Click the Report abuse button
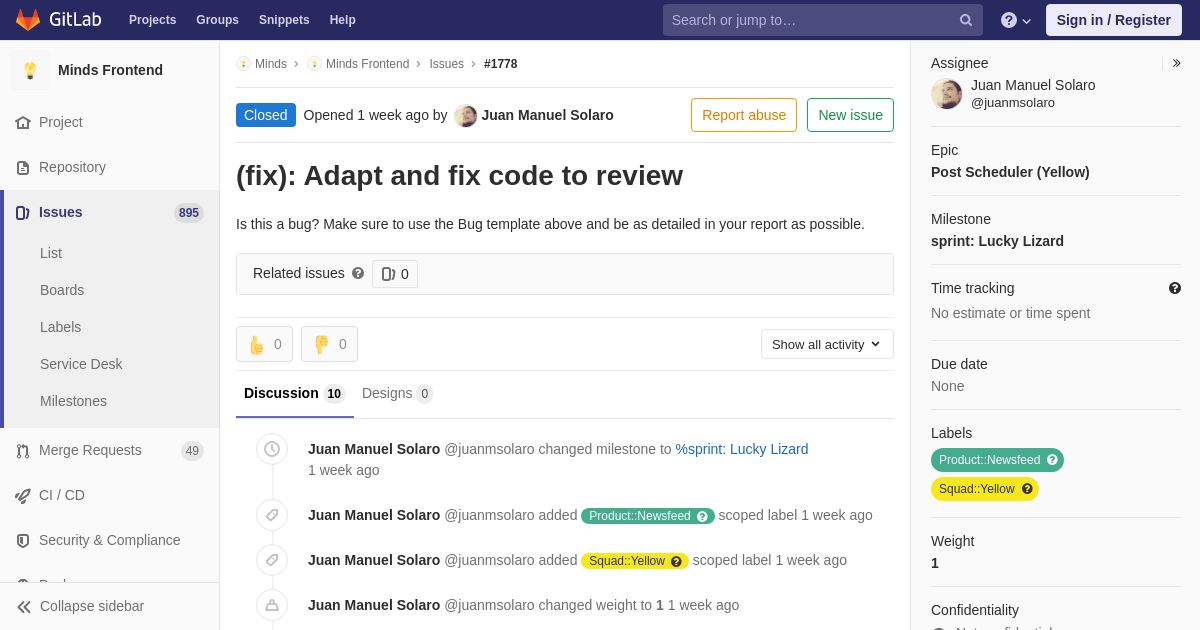Viewport: 1200px width, 630px height. [744, 115]
